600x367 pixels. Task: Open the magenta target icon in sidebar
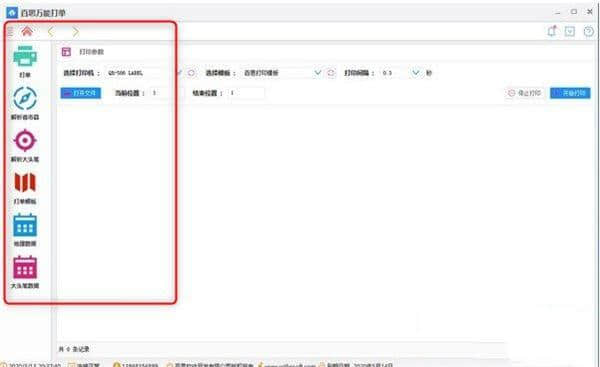click(x=25, y=141)
